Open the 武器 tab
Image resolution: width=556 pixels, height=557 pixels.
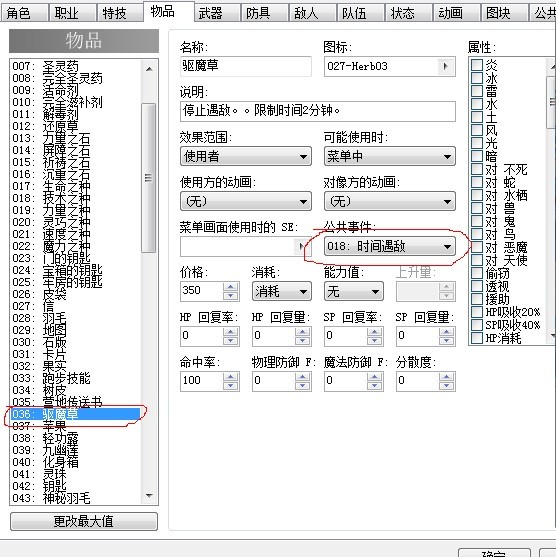click(216, 13)
